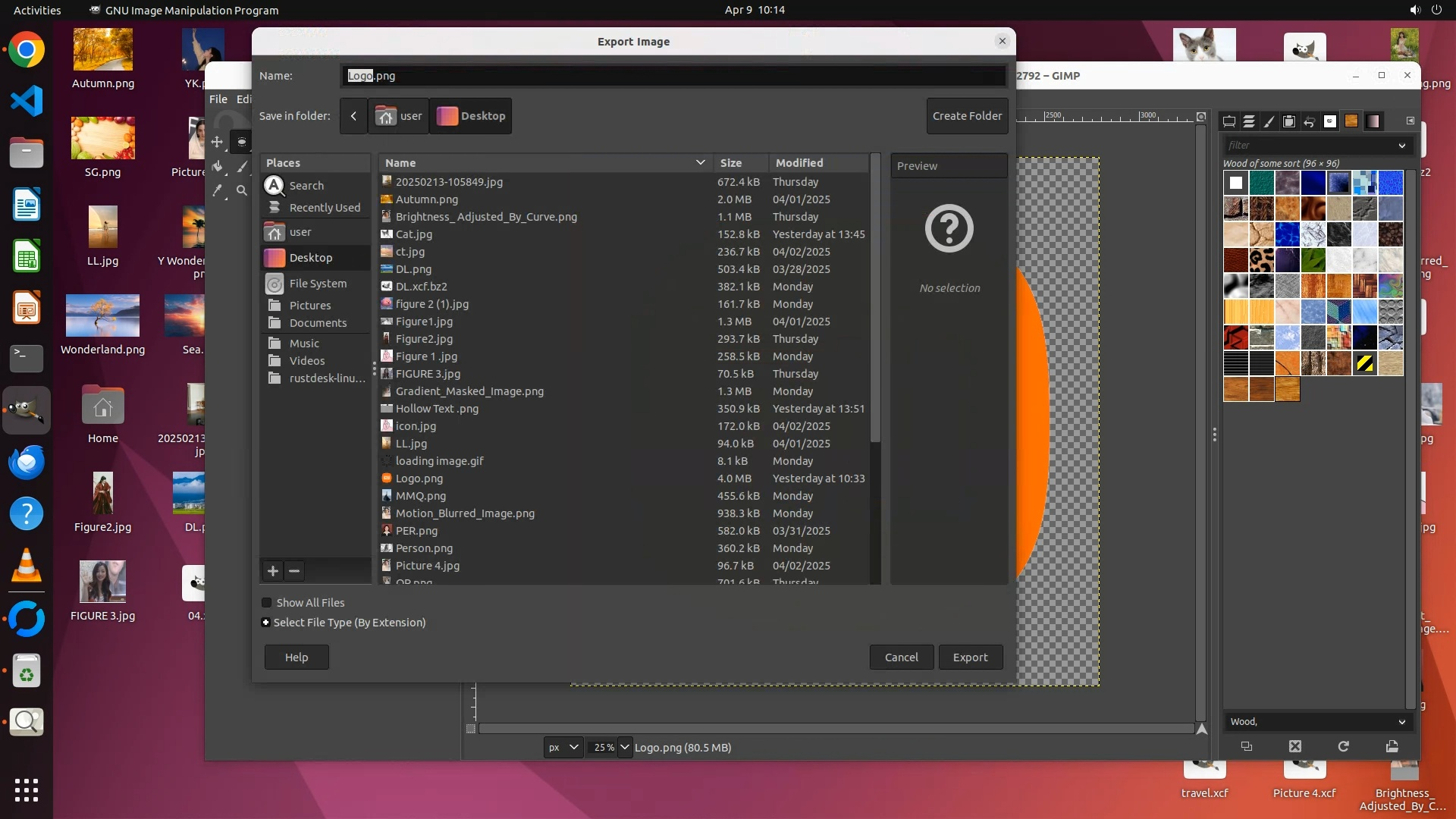Add bookmark with the plus icon

[x=273, y=571]
